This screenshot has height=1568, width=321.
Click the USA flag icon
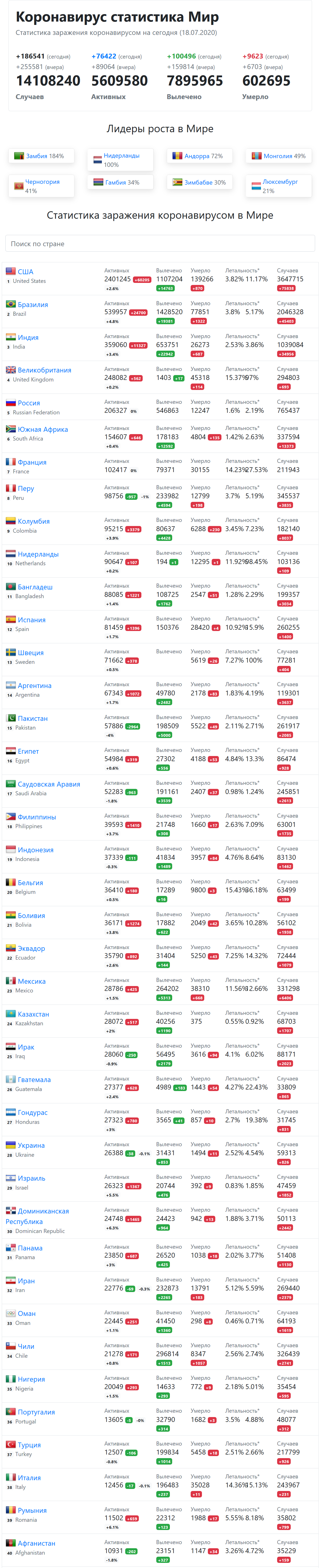click(10, 272)
